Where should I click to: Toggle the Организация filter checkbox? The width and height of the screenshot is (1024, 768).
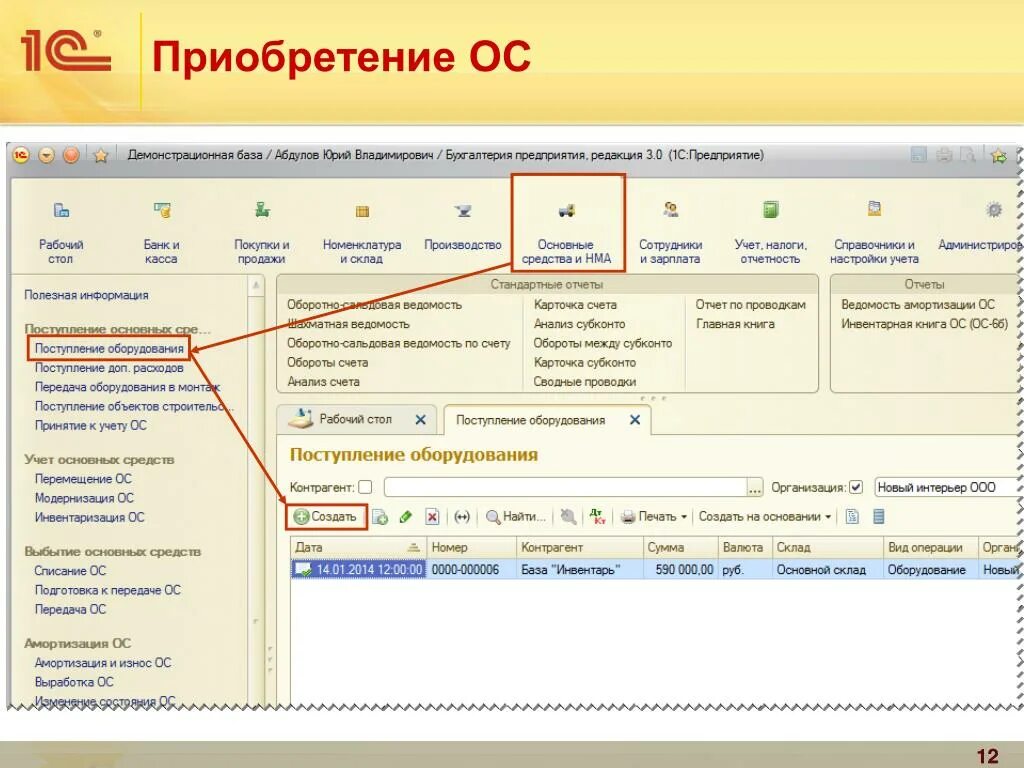(x=856, y=487)
